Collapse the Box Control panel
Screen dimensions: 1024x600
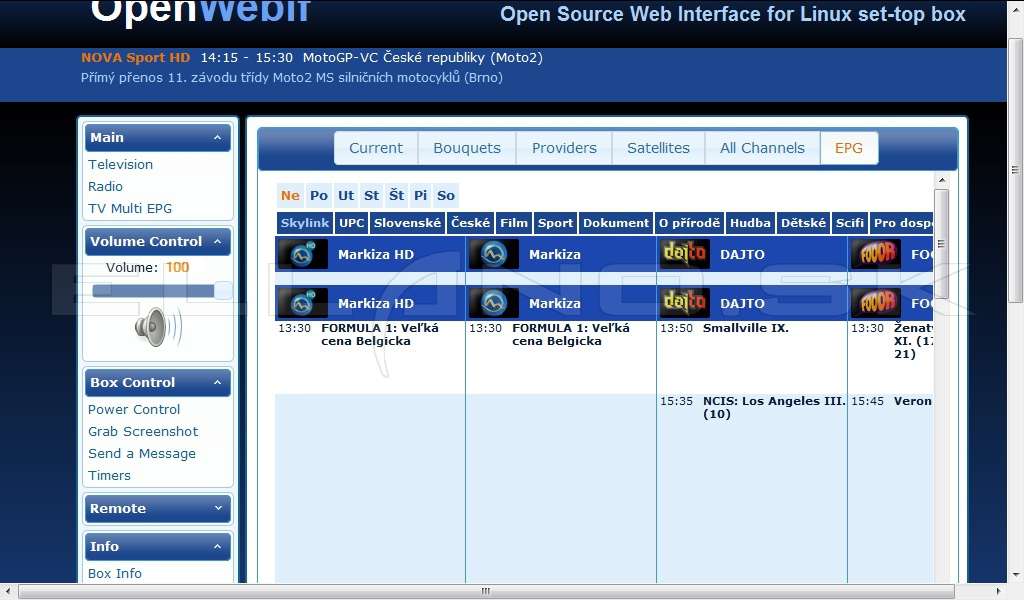(217, 383)
